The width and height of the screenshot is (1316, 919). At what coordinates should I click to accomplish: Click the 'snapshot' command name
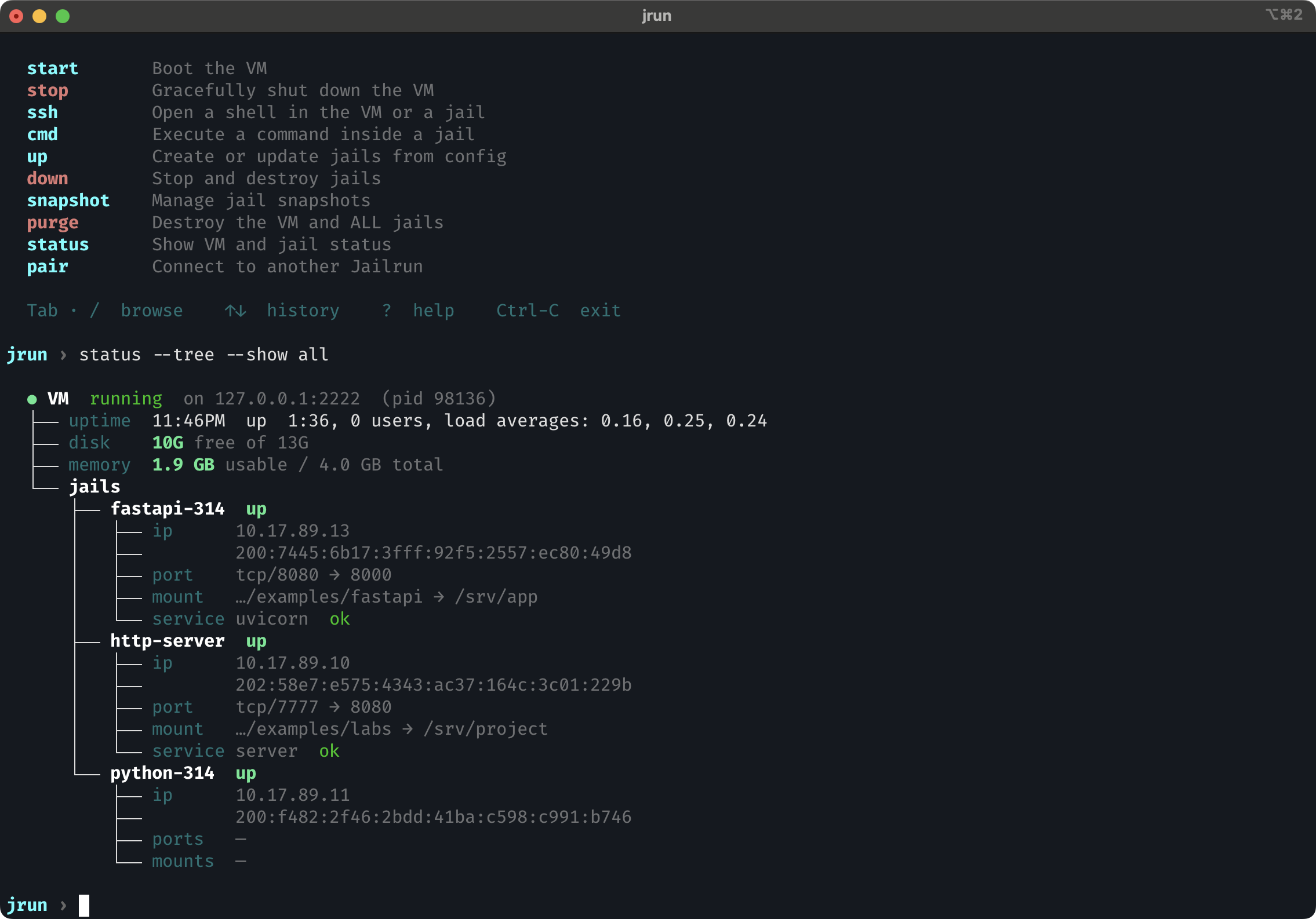[68, 200]
